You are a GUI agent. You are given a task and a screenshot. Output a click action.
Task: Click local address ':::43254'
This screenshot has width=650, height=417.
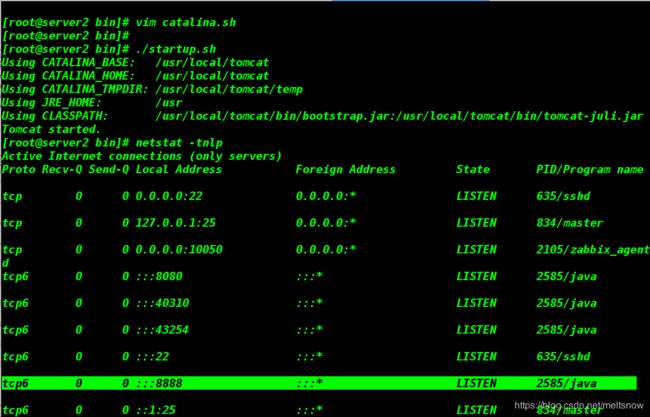click(162, 330)
